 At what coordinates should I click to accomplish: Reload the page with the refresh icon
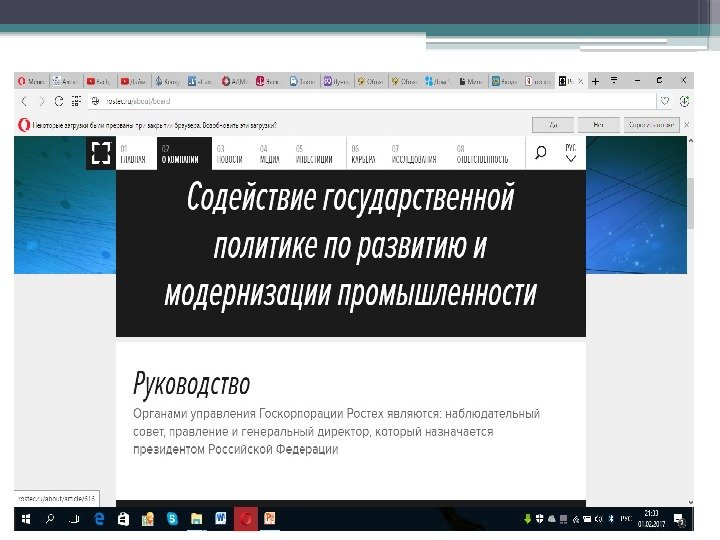point(59,101)
